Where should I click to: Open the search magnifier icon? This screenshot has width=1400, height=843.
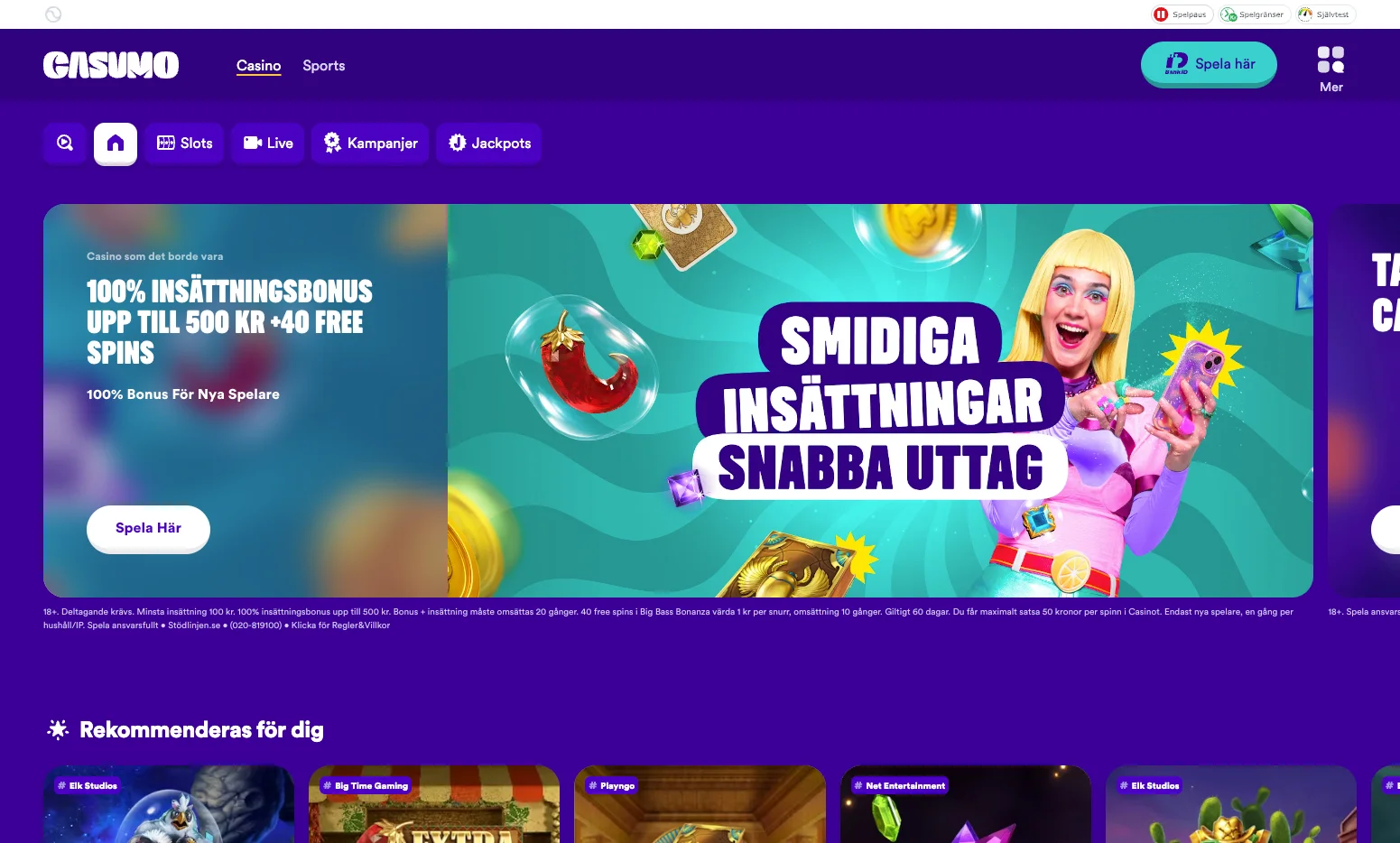pyautogui.click(x=63, y=143)
